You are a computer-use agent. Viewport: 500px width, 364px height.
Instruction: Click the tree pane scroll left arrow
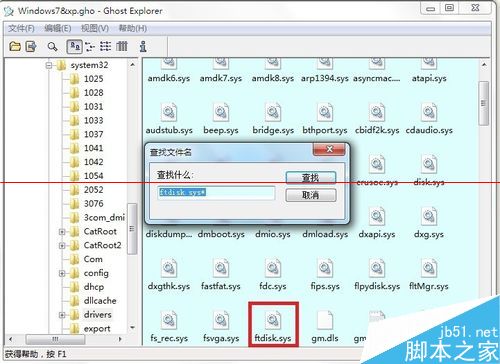click(x=11, y=339)
